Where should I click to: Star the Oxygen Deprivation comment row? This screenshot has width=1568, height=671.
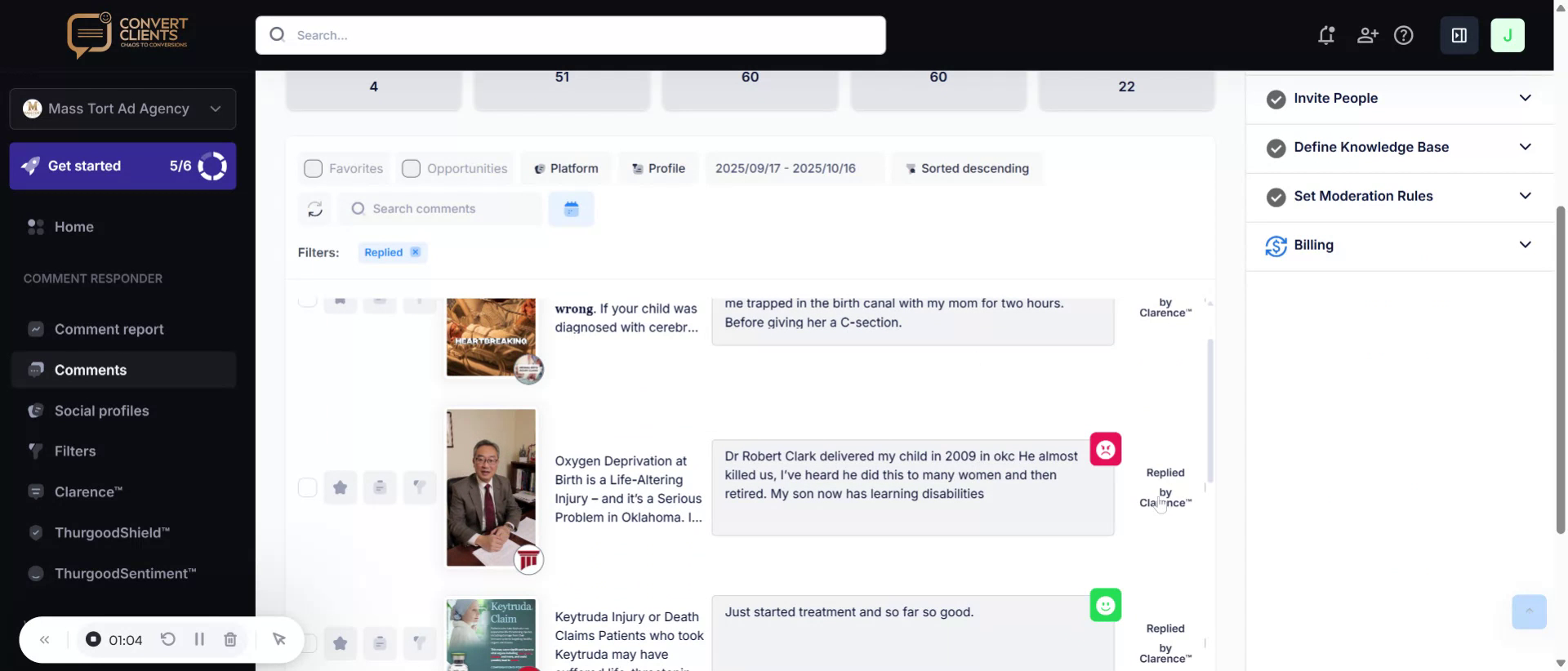[341, 487]
